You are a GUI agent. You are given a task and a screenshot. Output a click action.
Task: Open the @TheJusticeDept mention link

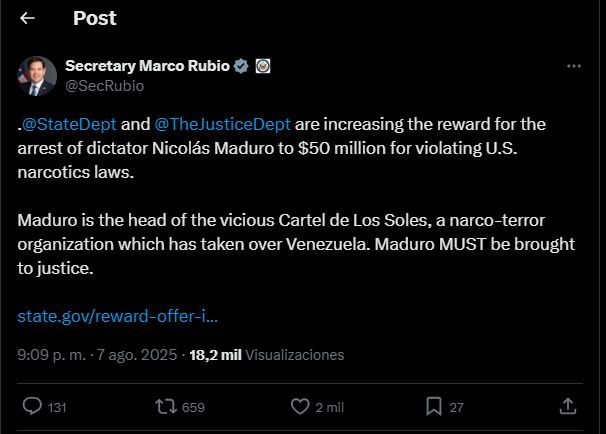(222, 124)
